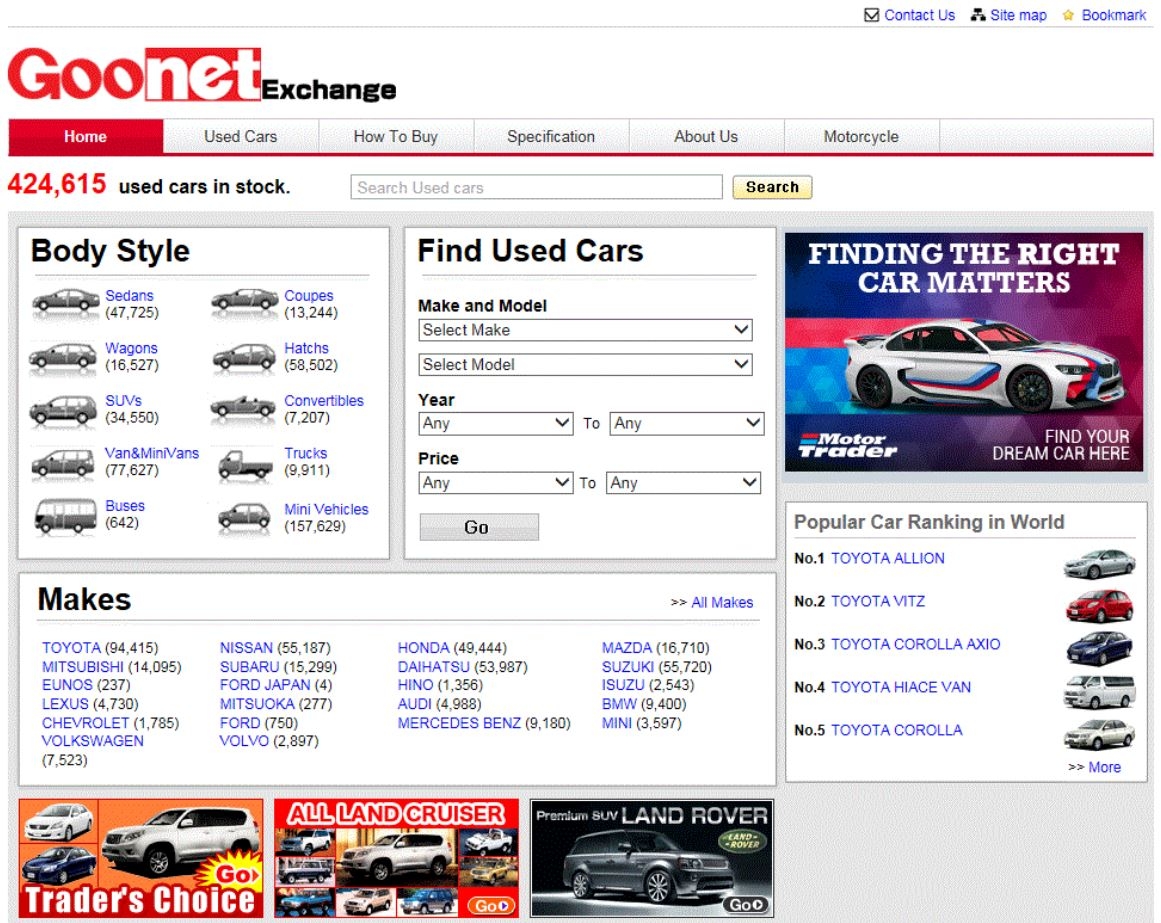
Task: Focus the Search Used cars field
Action: pyautogui.click(x=537, y=187)
